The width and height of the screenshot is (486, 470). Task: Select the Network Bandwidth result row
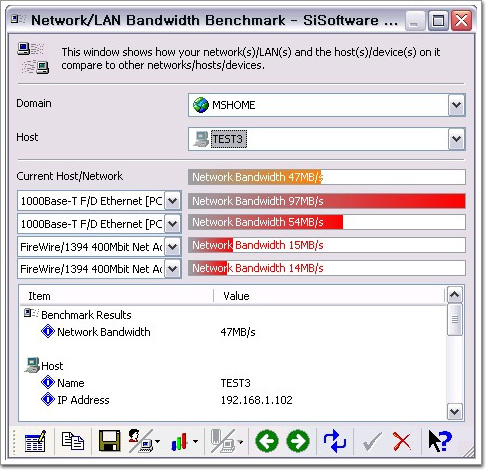pos(232,332)
